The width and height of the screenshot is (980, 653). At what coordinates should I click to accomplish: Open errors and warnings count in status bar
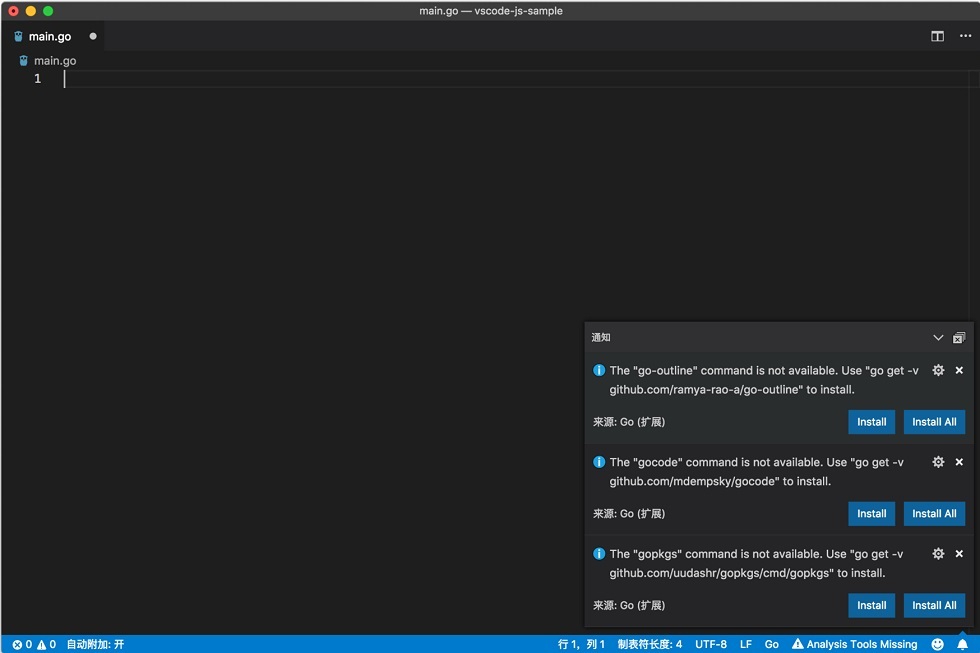point(34,644)
